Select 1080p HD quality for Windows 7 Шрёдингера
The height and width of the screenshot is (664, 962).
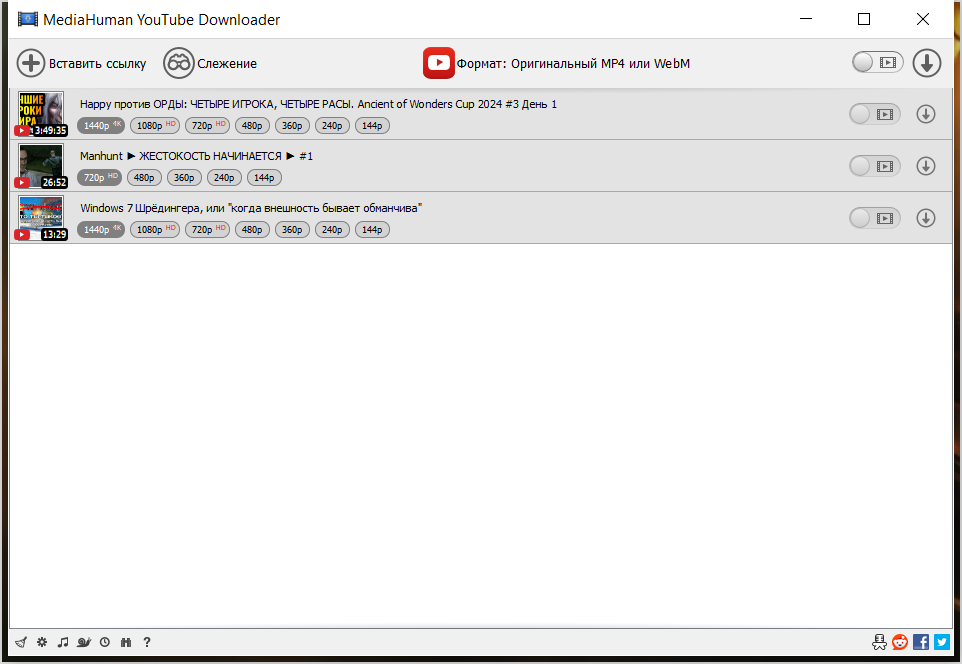pos(155,230)
